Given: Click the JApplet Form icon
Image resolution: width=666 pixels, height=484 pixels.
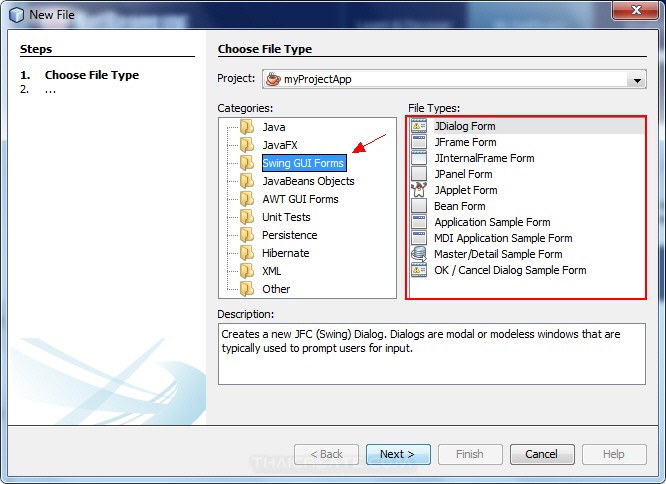Looking at the screenshot, I should point(419,190).
